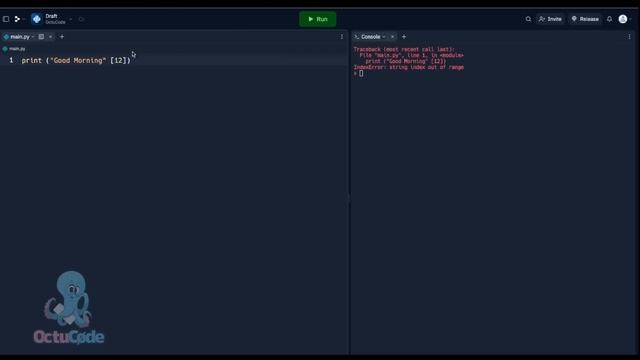Click the icon right of Draft dropdown

pyautogui.click(x=81, y=19)
